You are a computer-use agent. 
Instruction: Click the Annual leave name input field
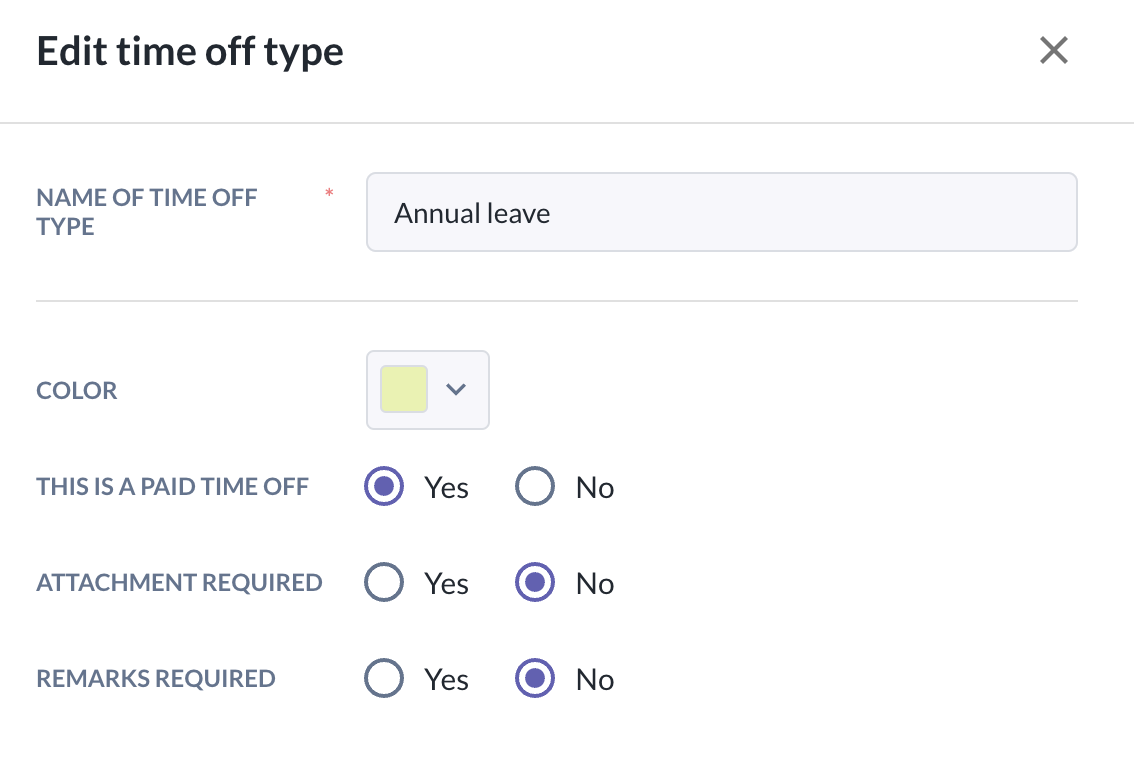click(721, 212)
